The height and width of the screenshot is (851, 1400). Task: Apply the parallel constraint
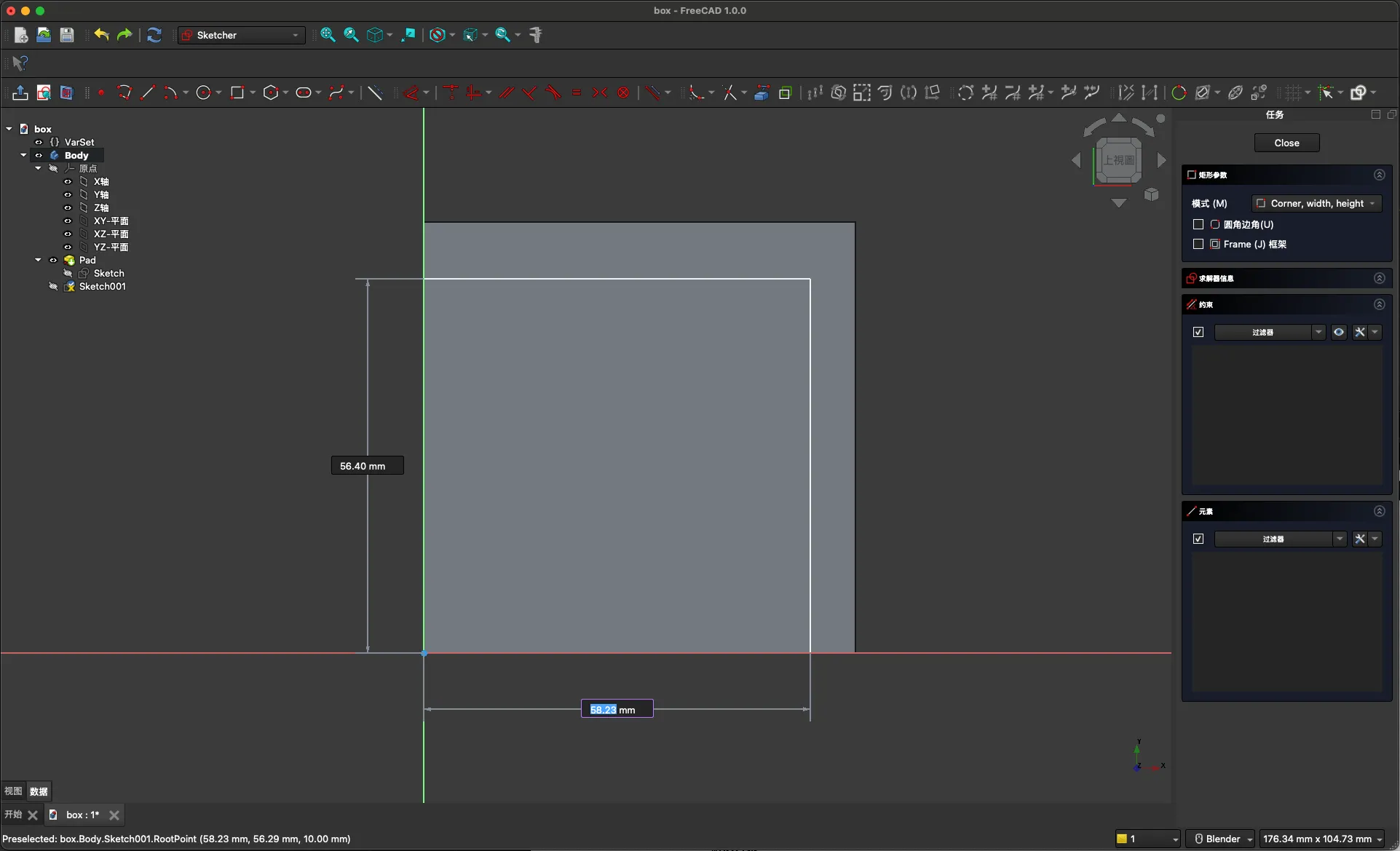point(507,92)
